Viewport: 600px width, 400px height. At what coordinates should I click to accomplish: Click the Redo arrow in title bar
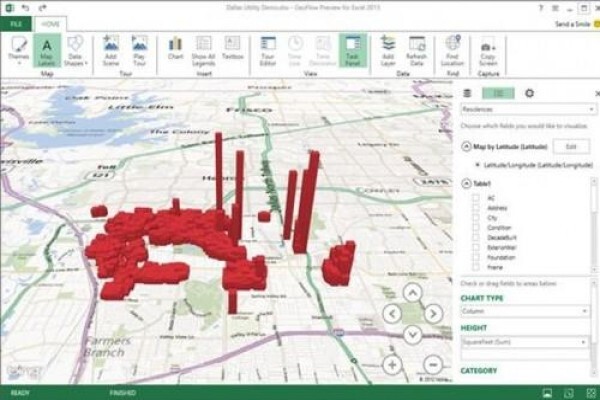click(x=42, y=8)
